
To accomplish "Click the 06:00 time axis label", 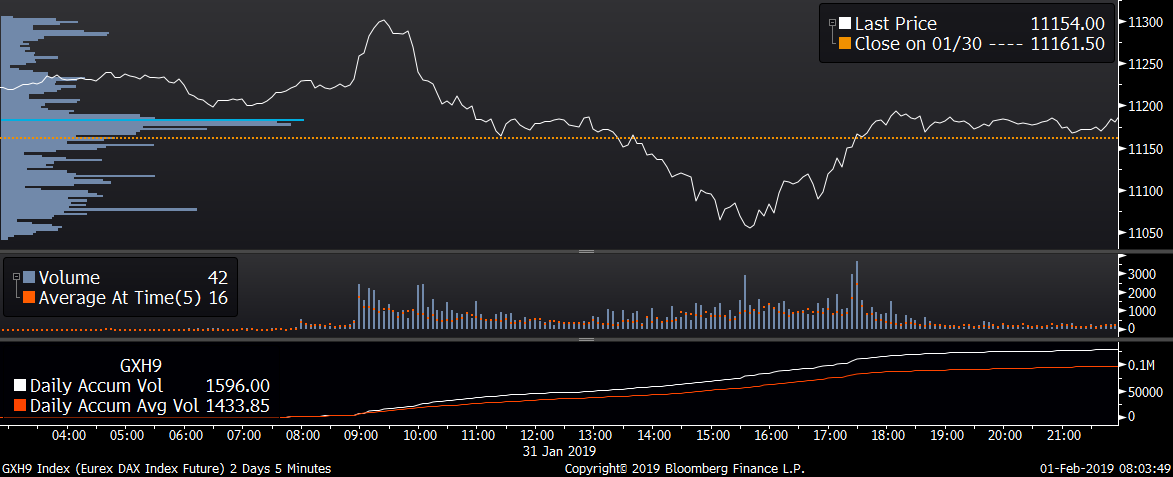I will coord(185,436).
